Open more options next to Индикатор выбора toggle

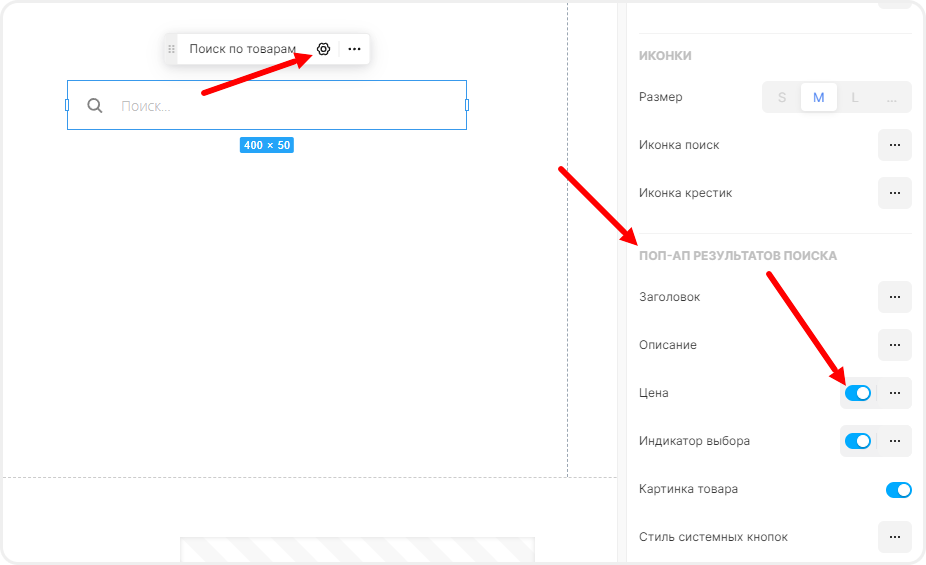894,441
